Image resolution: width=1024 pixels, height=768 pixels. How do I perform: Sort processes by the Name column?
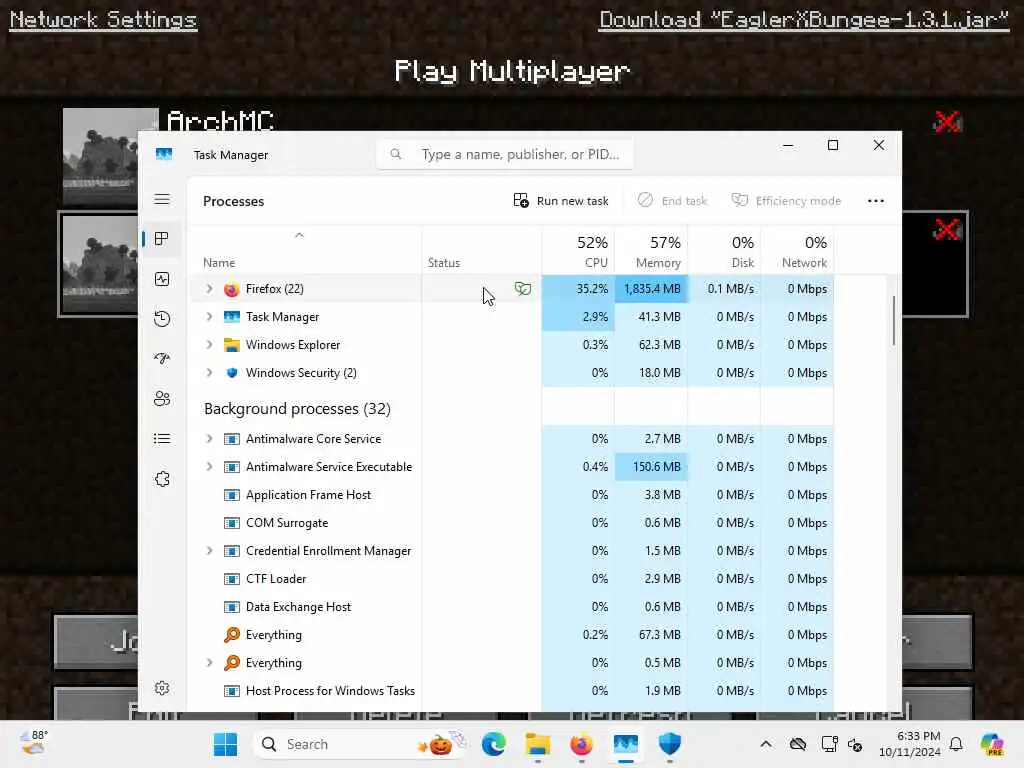click(219, 263)
